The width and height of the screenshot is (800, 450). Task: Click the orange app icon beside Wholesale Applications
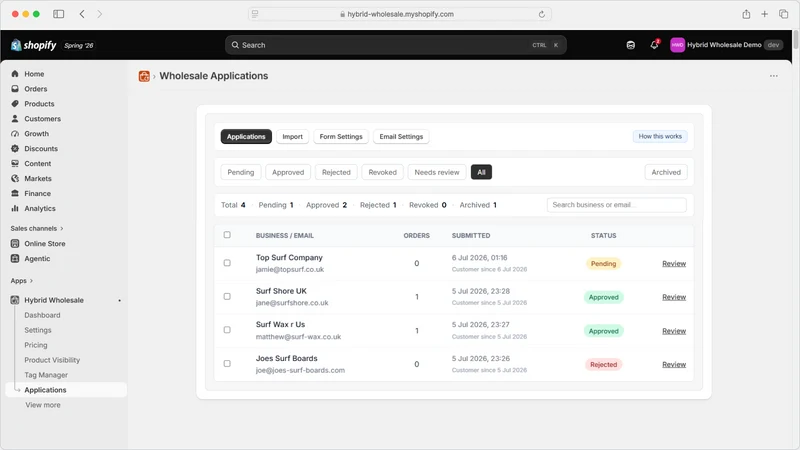coord(144,76)
